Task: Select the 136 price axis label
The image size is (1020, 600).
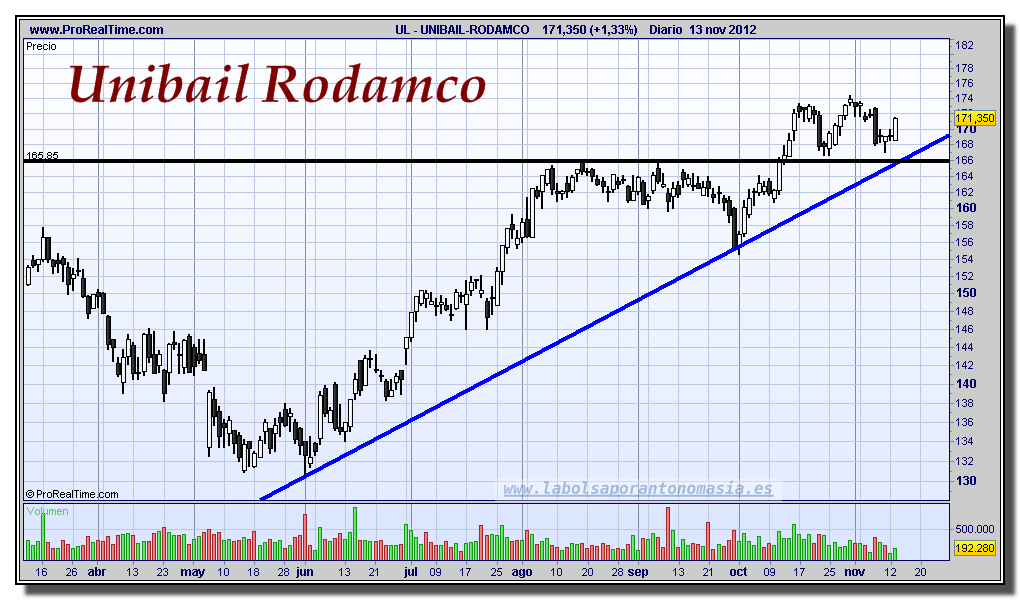Action: pyautogui.click(x=964, y=422)
